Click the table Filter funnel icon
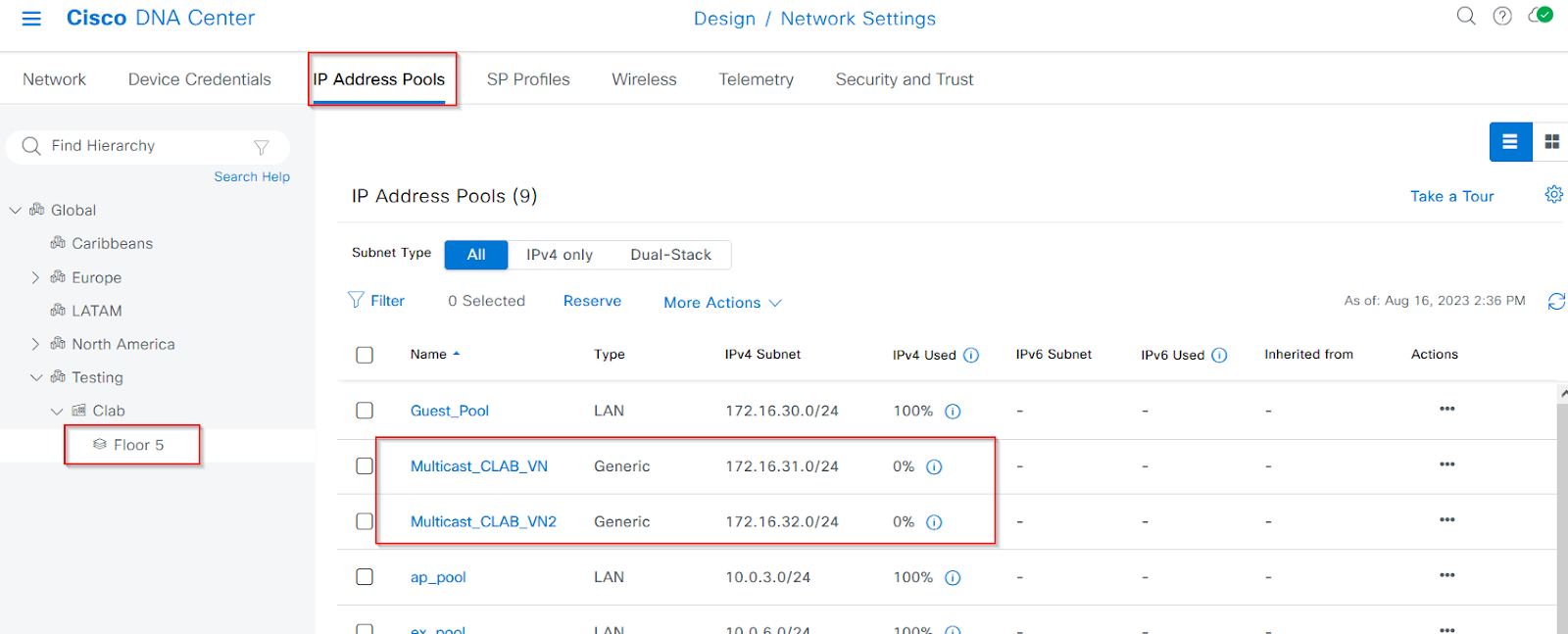 356,300
